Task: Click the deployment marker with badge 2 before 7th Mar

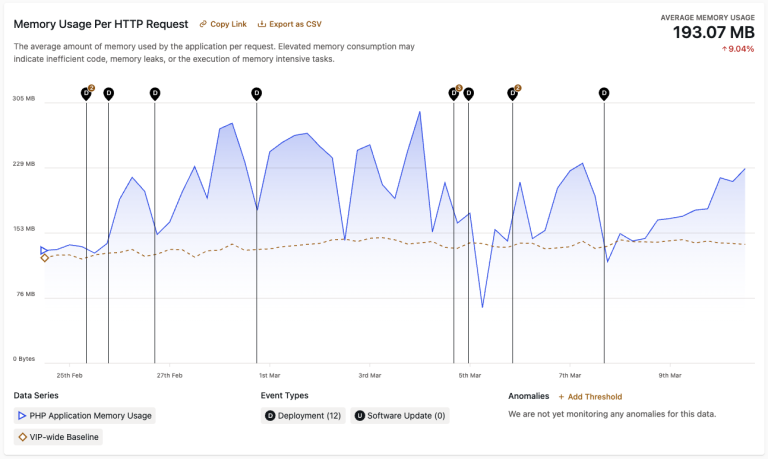Action: [513, 93]
